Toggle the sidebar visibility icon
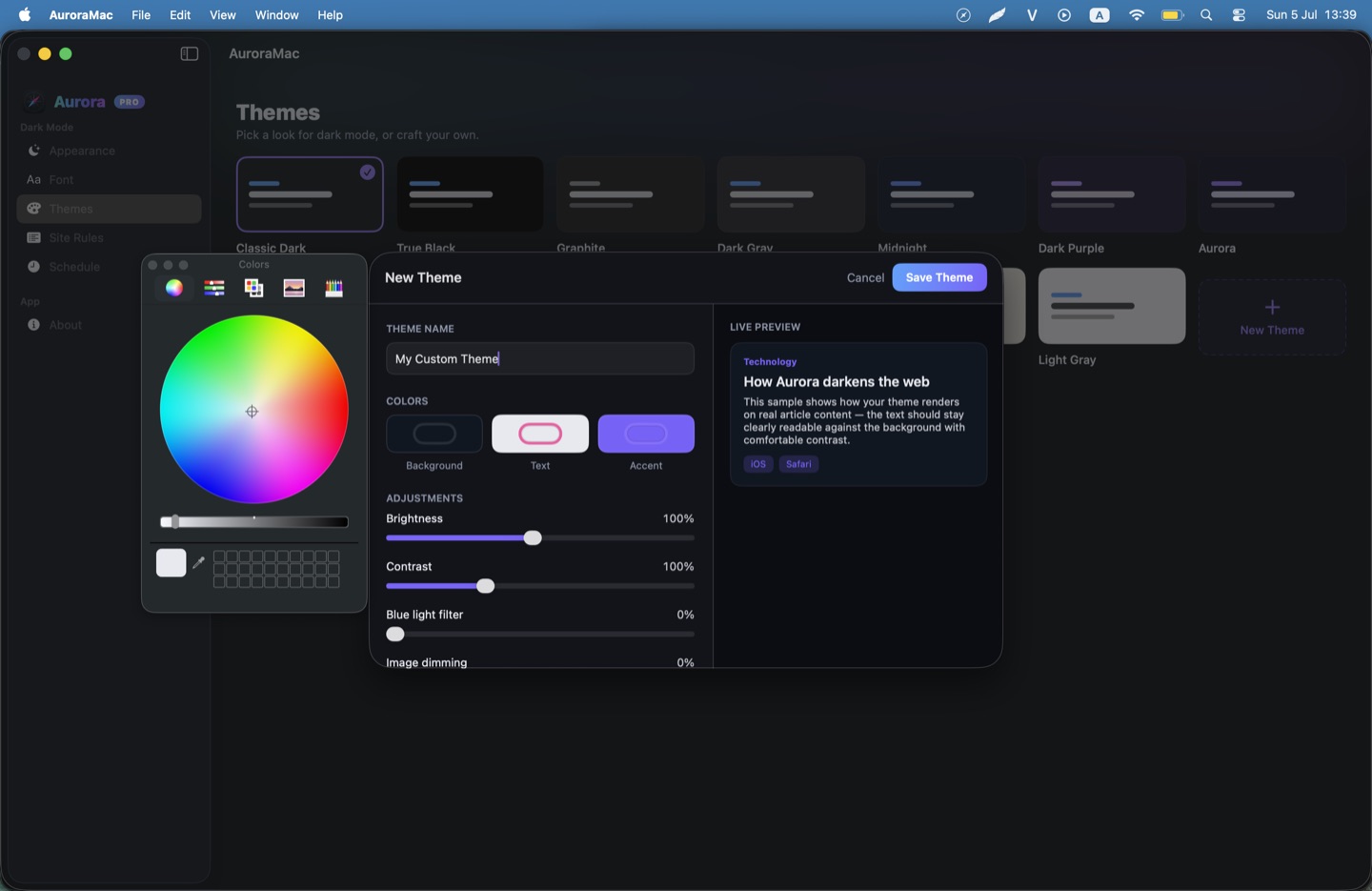 190,53
